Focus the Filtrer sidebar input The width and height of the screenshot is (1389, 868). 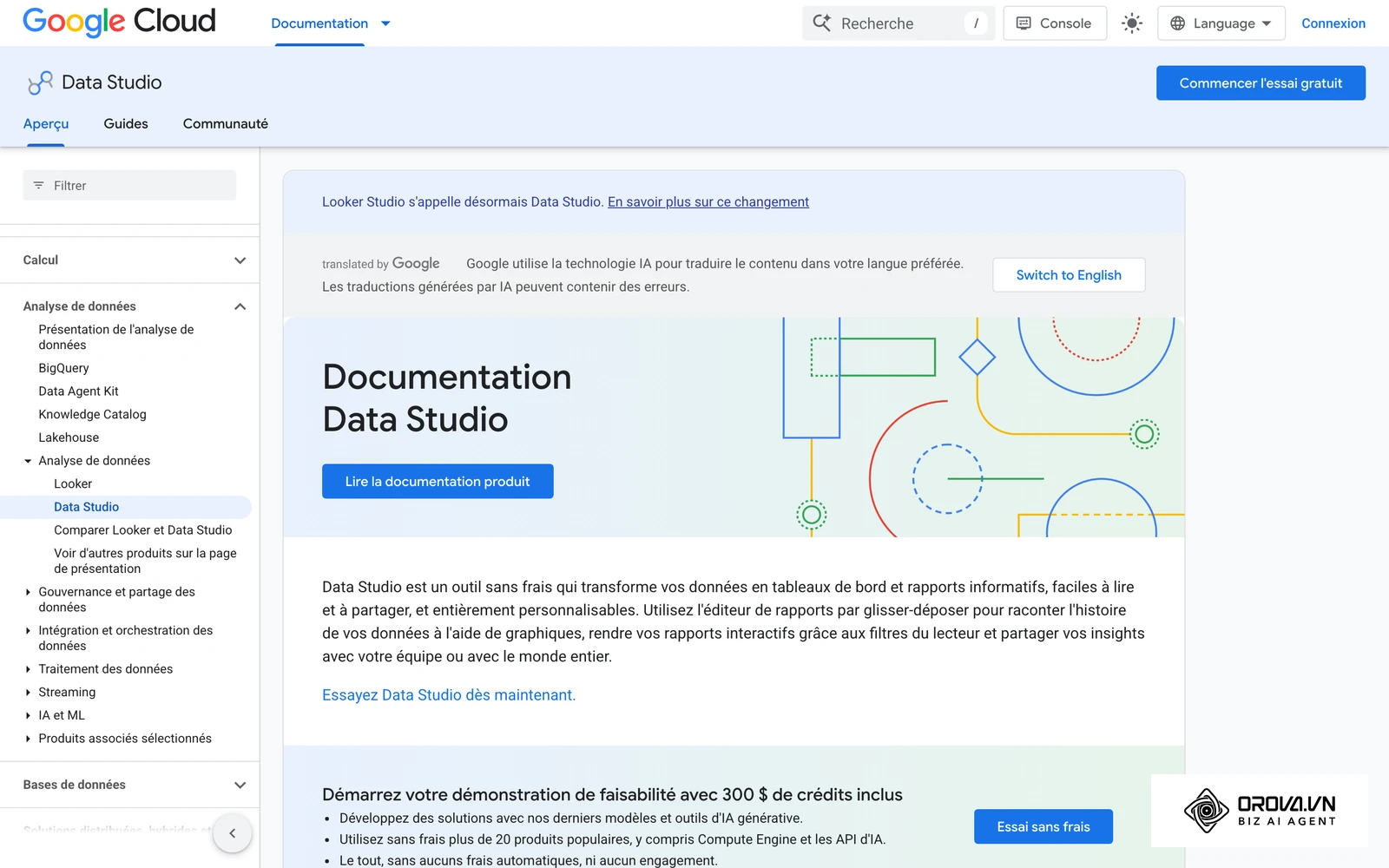129,186
